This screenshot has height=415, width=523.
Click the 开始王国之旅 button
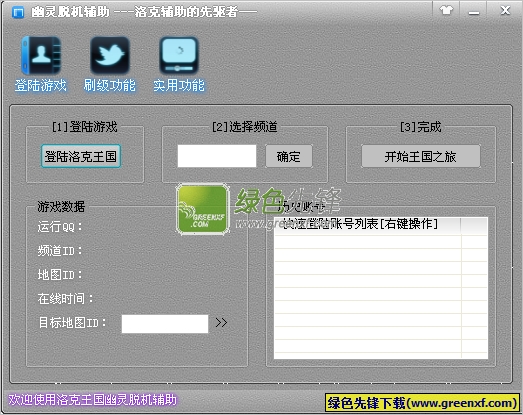[x=421, y=156]
